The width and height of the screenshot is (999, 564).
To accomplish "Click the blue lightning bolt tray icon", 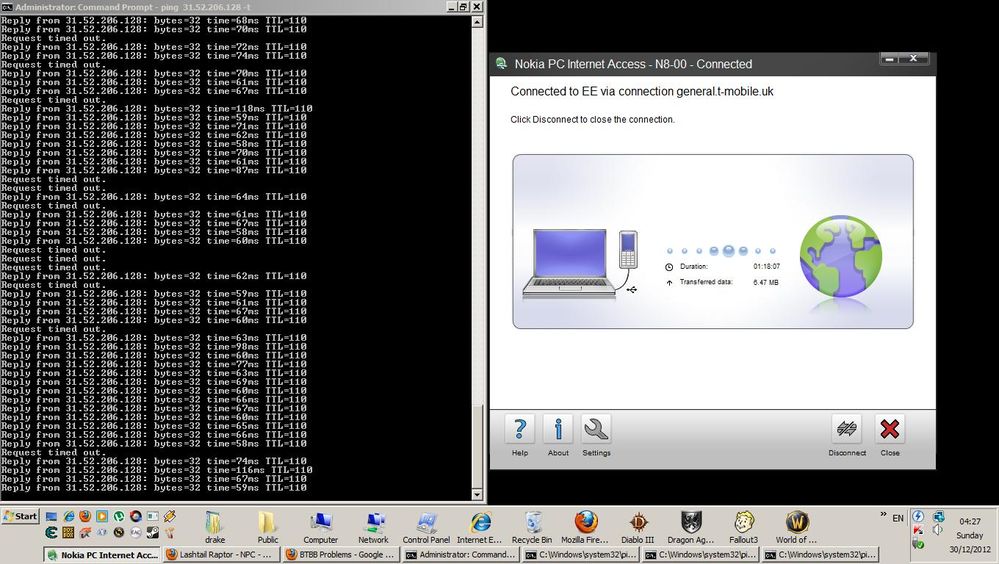I will coord(918,516).
